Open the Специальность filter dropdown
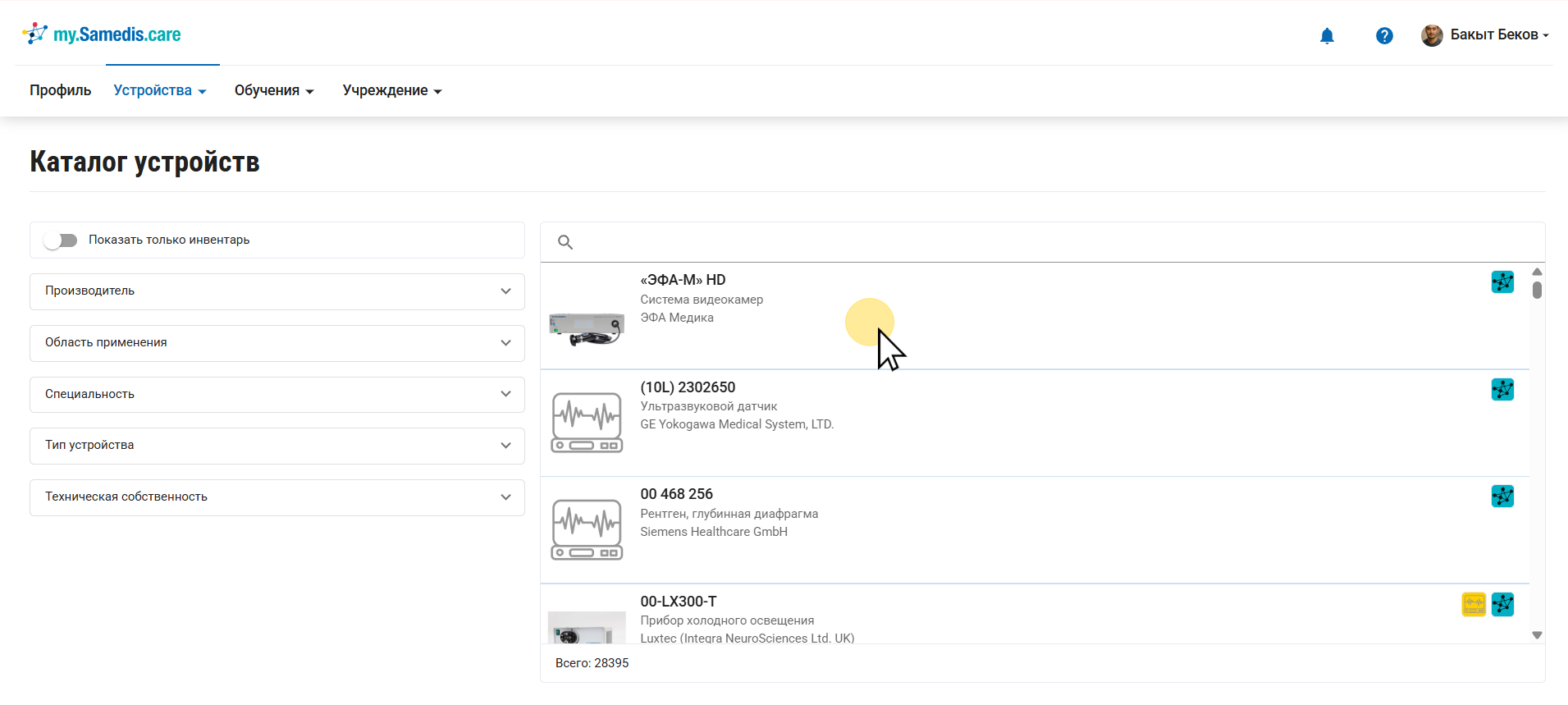The width and height of the screenshot is (1568, 705). click(x=277, y=395)
